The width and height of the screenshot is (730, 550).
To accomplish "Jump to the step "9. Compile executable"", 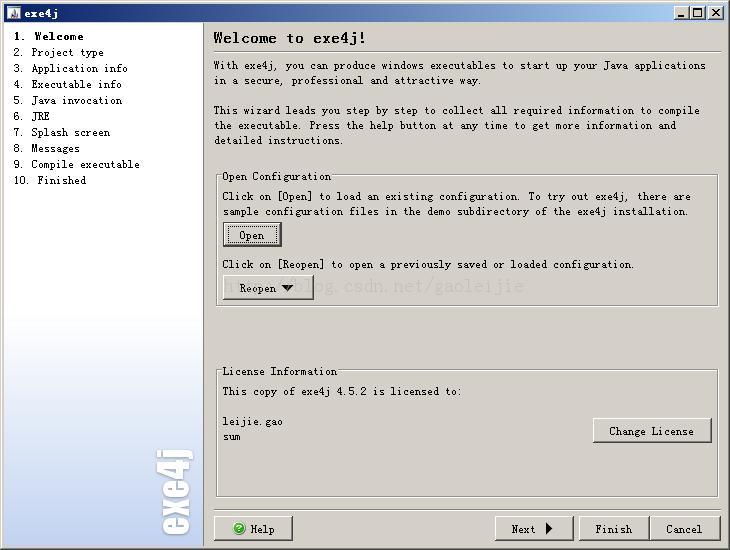I will click(76, 164).
